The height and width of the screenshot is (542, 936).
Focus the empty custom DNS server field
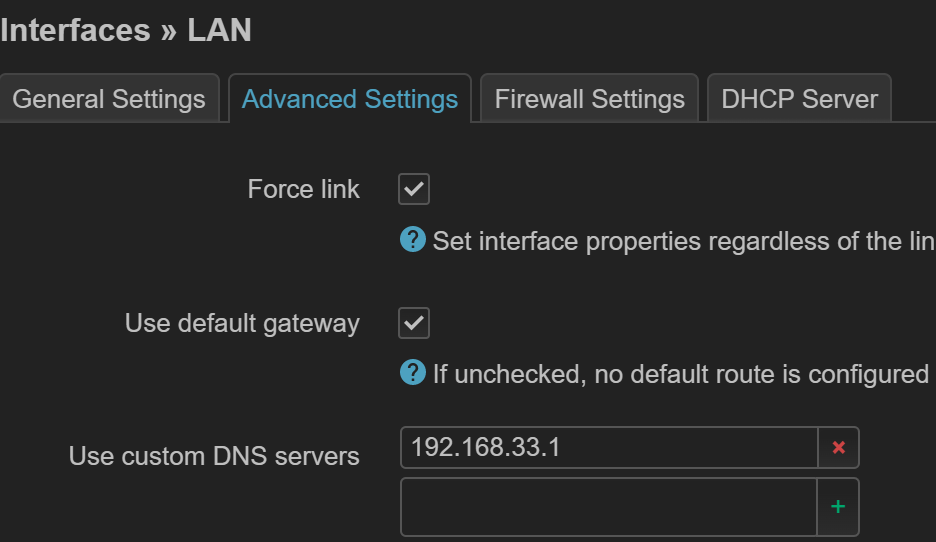coord(608,507)
